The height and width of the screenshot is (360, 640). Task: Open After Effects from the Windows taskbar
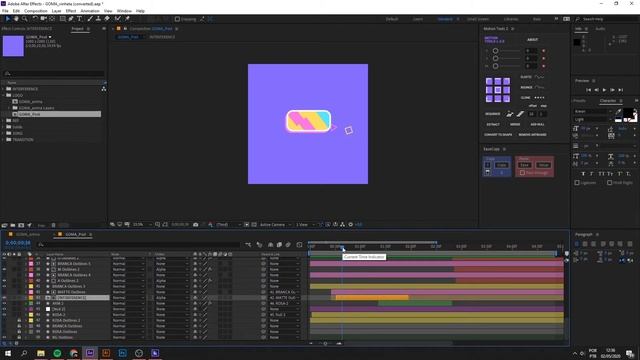[x=90, y=353]
